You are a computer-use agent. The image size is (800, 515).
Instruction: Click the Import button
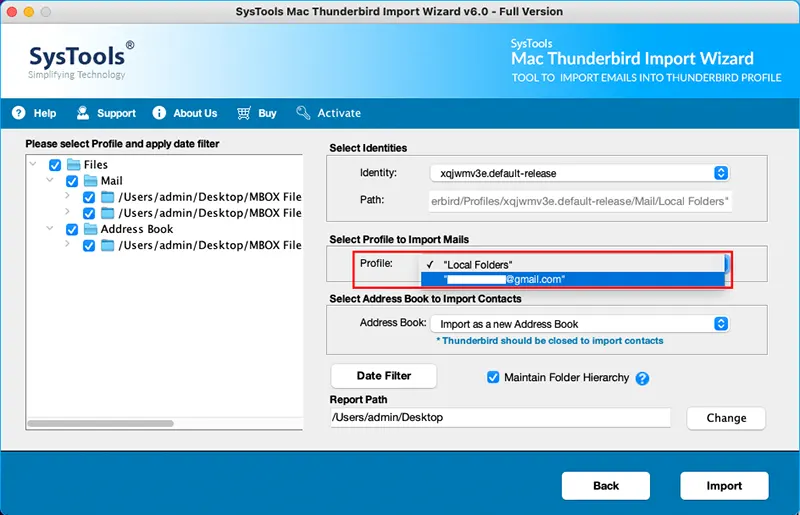[724, 485]
